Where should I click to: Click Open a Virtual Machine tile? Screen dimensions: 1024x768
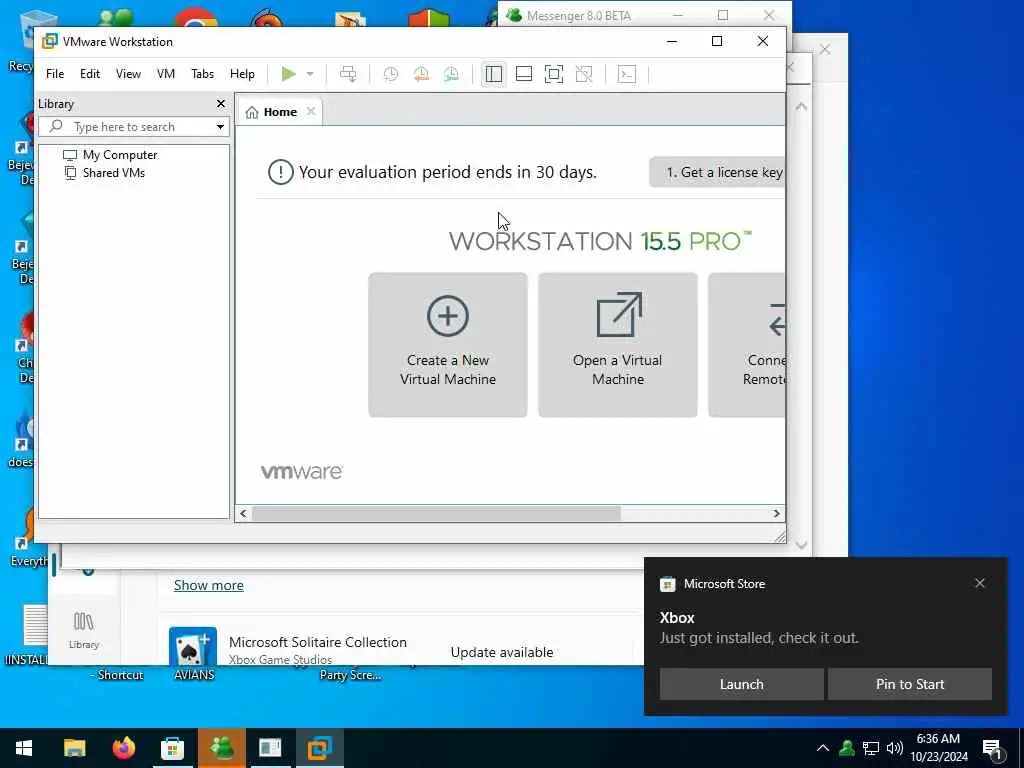click(618, 345)
